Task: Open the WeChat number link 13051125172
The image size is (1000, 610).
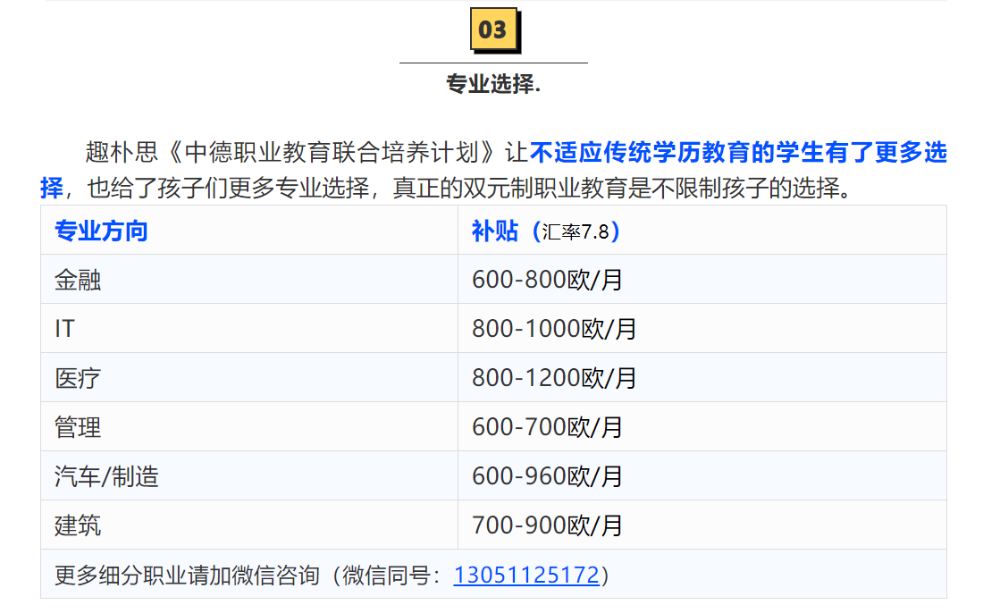Action: point(526,575)
